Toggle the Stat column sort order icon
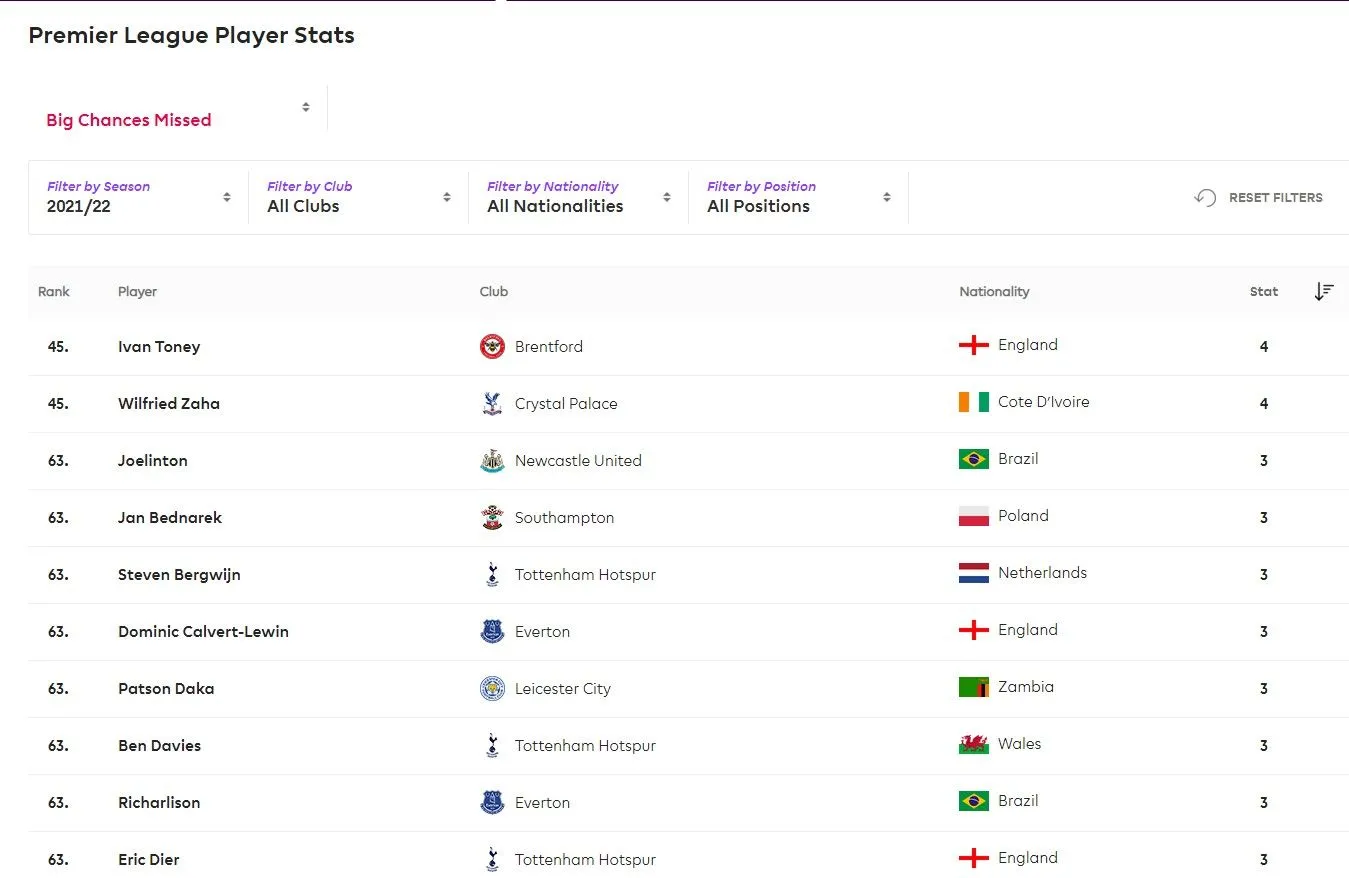The image size is (1349, 878). click(1324, 292)
